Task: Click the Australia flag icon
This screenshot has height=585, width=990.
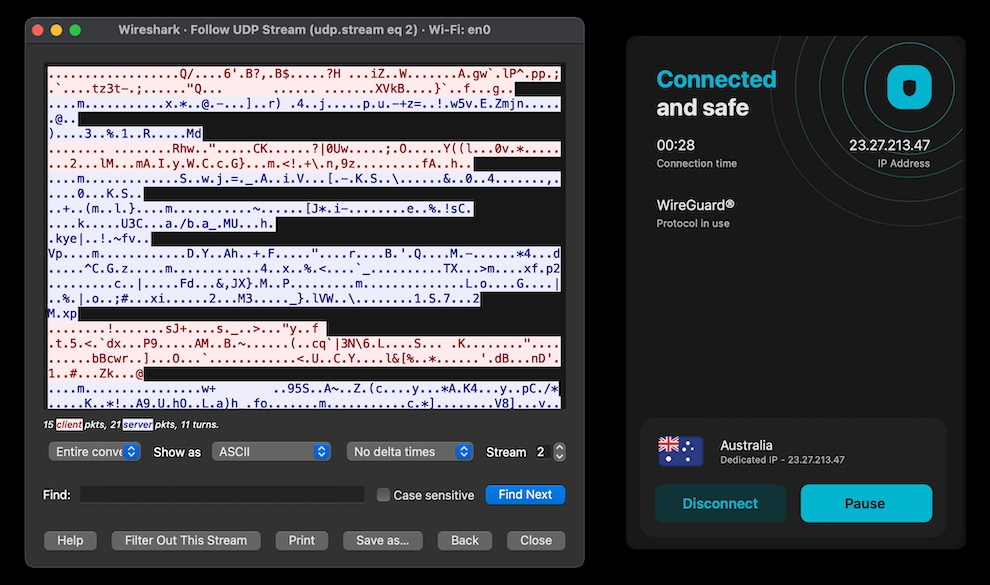Action: (x=680, y=452)
